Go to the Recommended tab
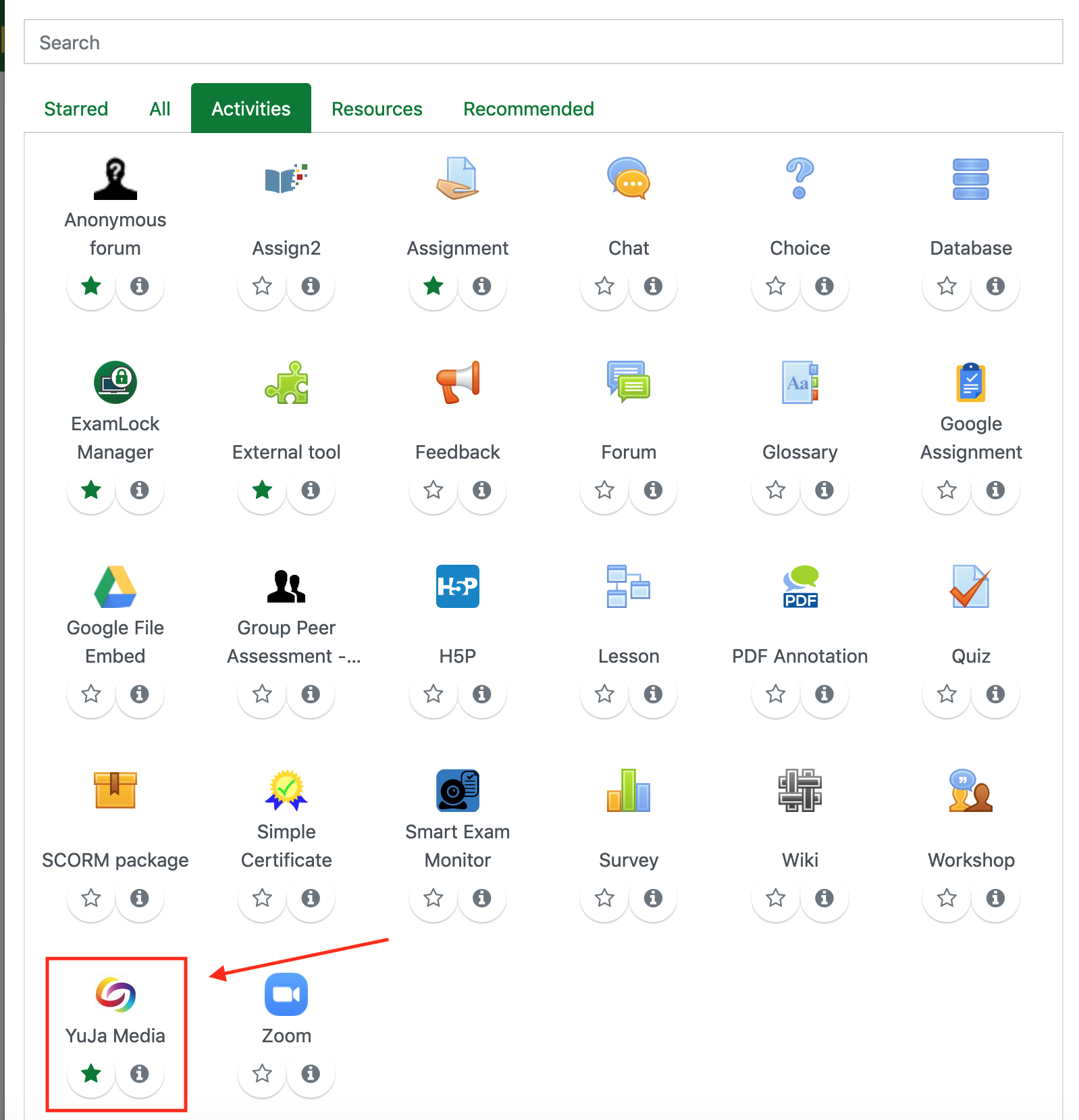1079x1120 pixels. pos(528,109)
